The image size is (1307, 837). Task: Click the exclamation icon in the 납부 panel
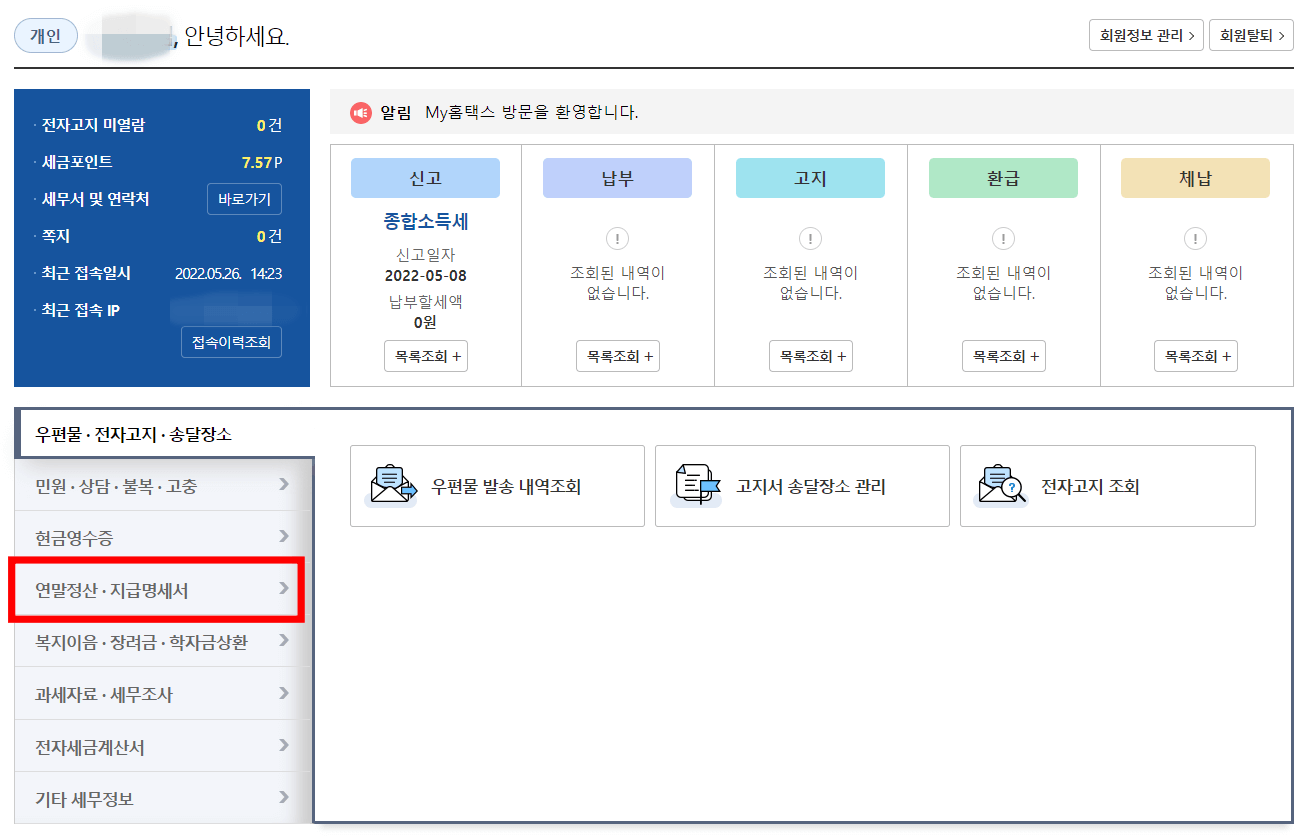(x=617, y=238)
